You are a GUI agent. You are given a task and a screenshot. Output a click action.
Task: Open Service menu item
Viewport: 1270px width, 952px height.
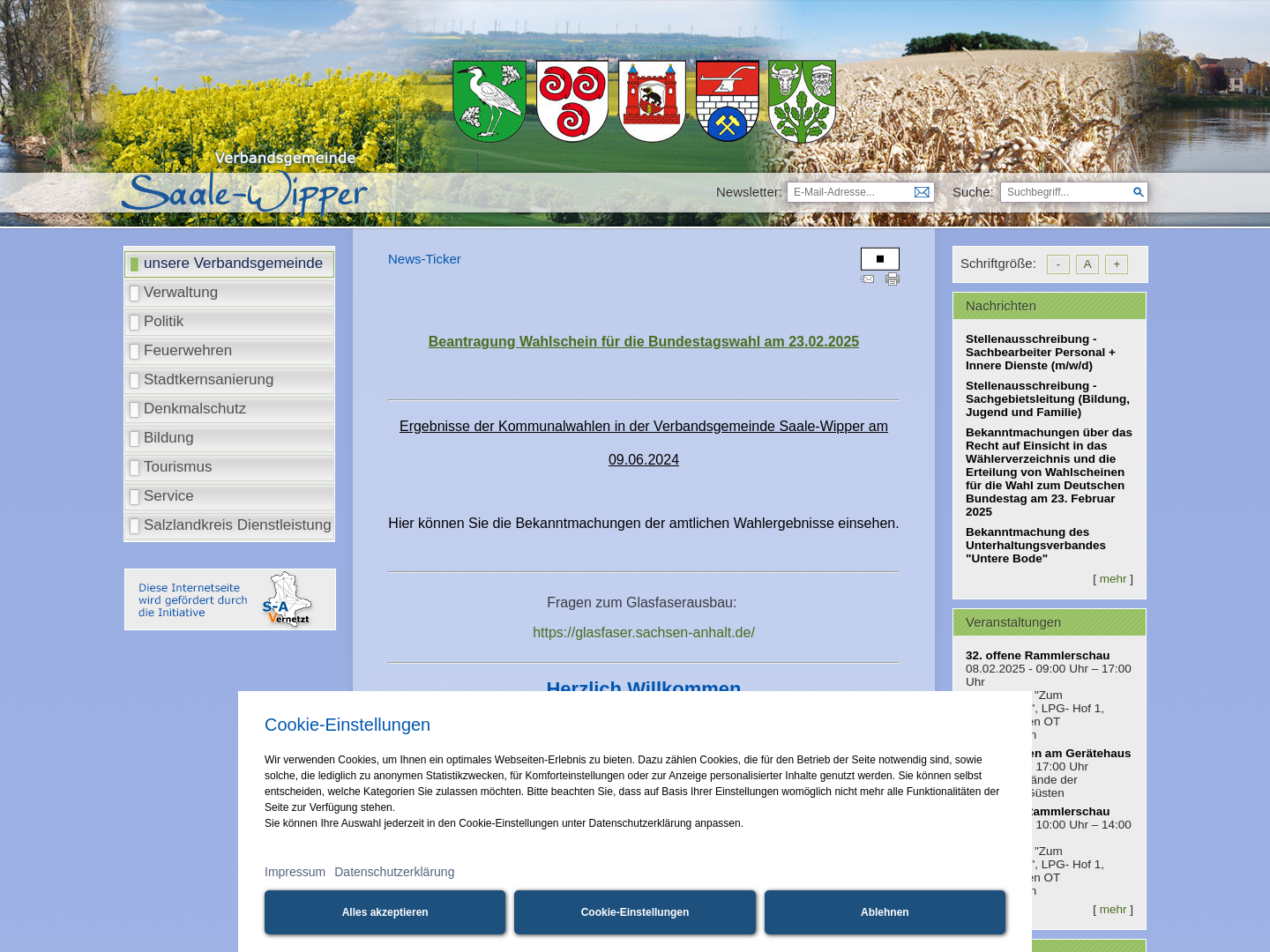229,496
